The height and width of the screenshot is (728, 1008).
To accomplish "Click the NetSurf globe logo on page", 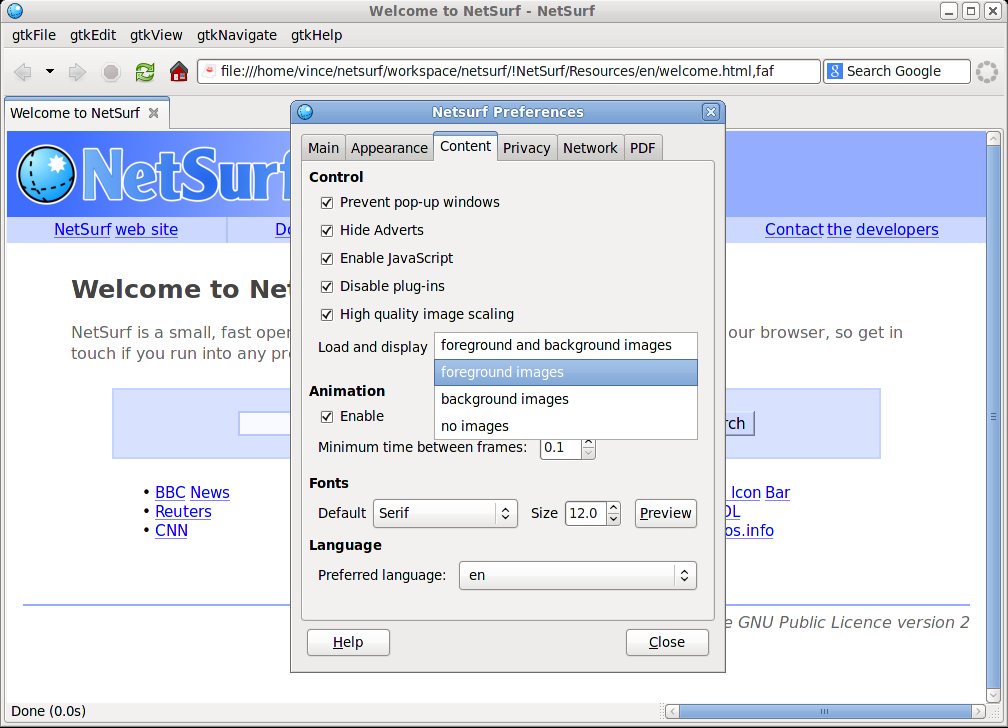I will click(46, 174).
